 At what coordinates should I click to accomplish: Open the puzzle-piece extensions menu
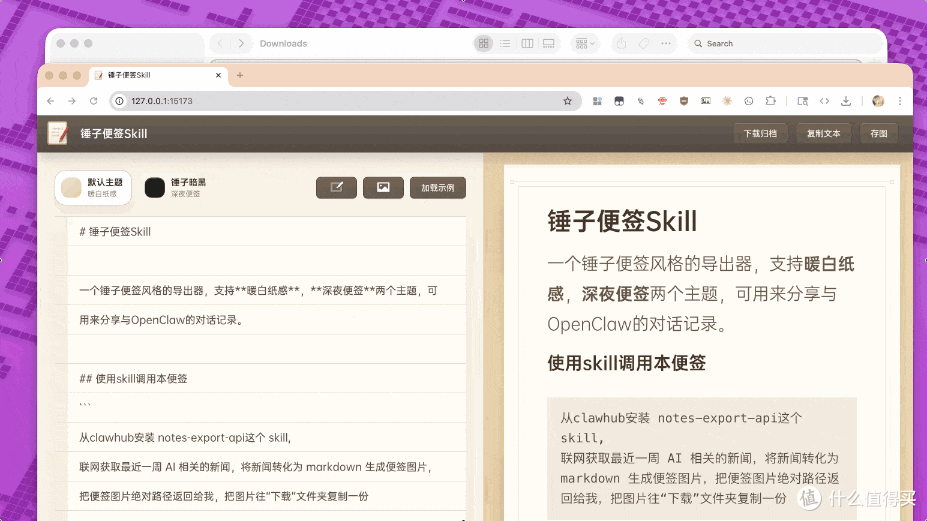[770, 101]
